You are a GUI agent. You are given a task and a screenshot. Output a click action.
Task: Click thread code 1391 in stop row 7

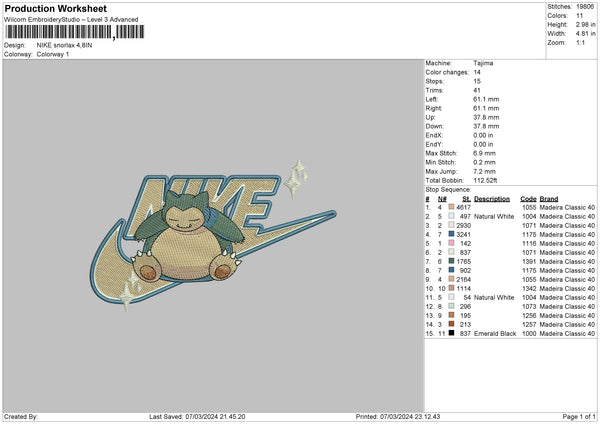pyautogui.click(x=529, y=261)
